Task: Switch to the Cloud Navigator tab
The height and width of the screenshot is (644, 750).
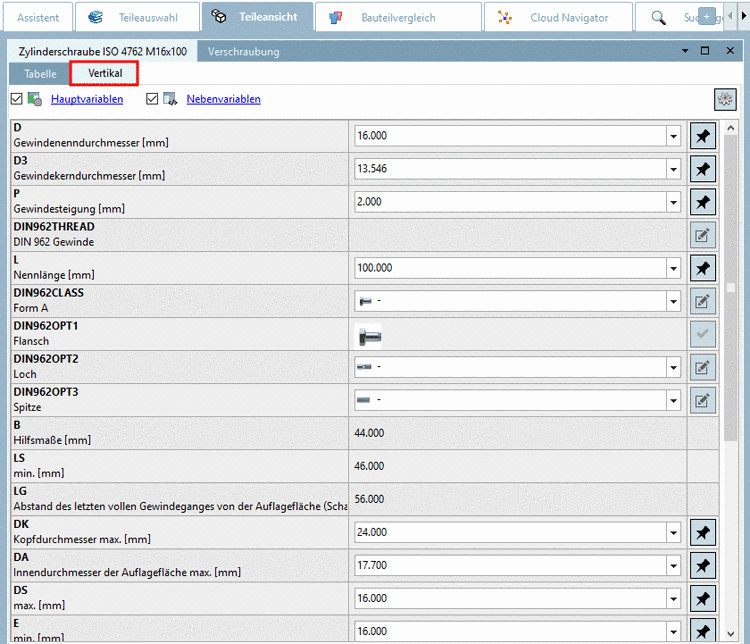Action: point(558,17)
